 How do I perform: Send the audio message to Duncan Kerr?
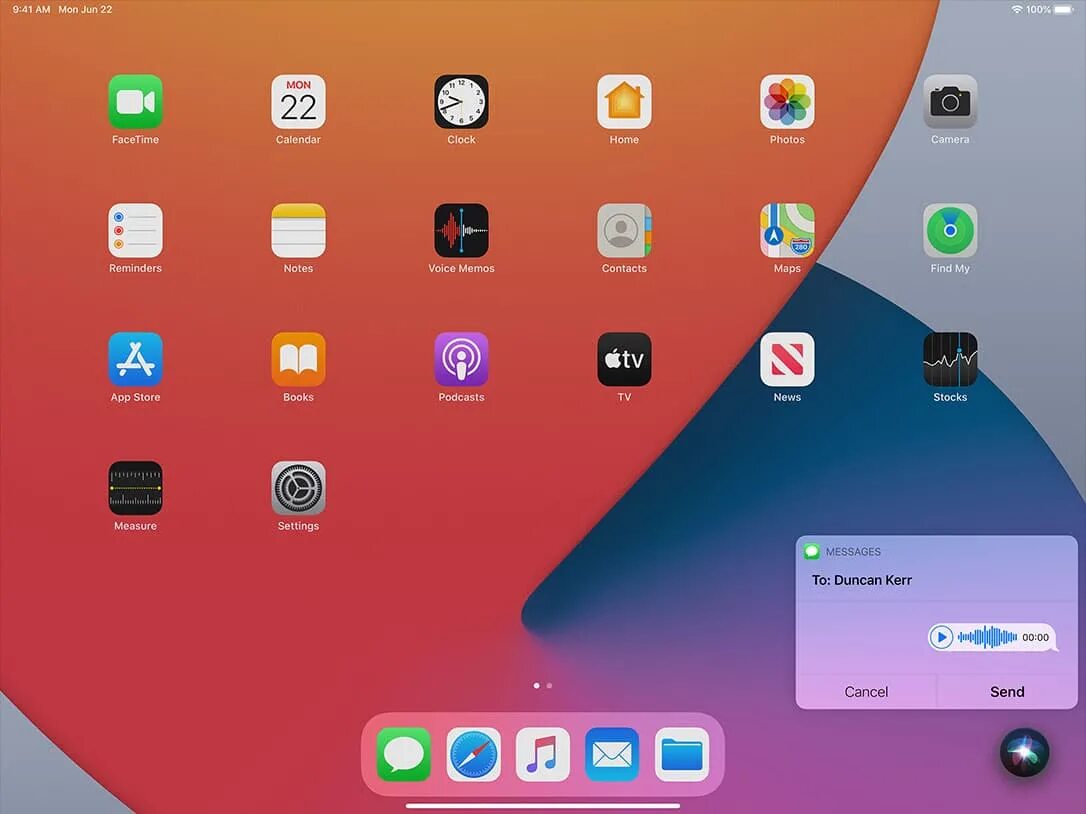1007,691
